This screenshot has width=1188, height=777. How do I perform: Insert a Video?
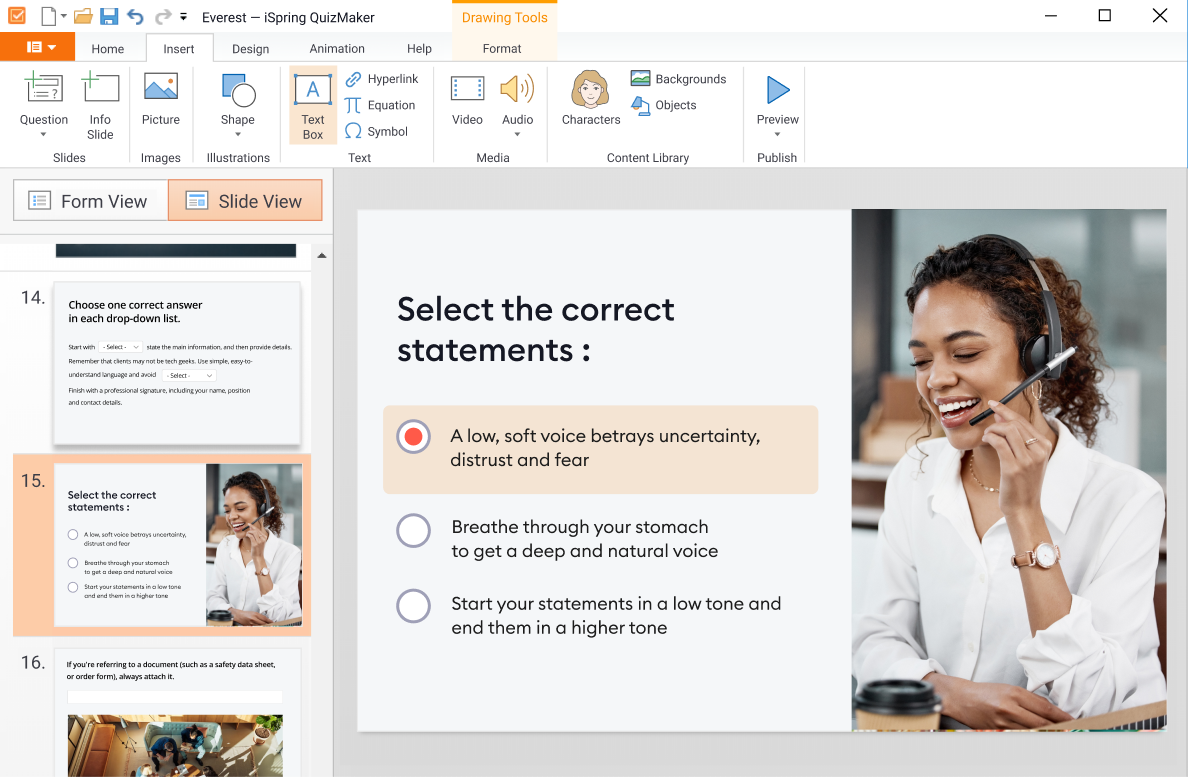click(x=467, y=100)
